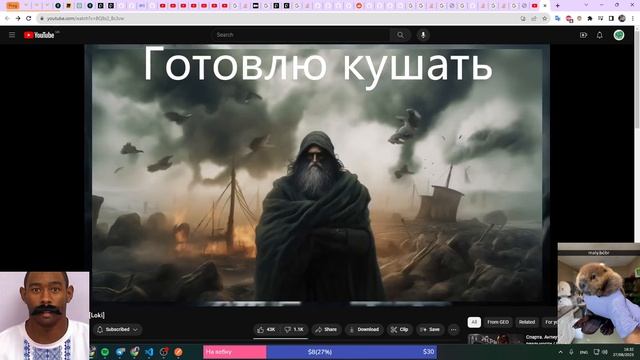
Task: Start voice search with the microphone
Action: click(x=423, y=35)
